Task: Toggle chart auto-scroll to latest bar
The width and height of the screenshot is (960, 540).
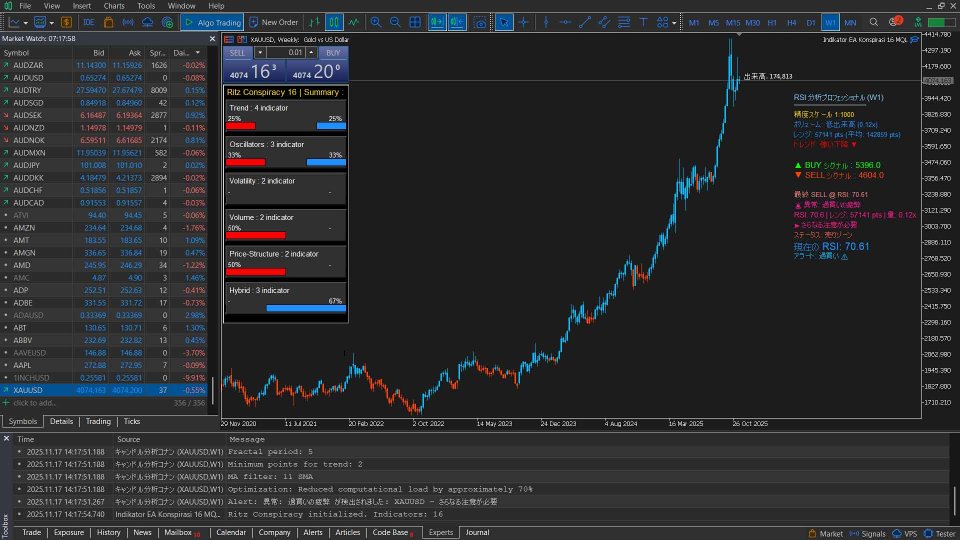Action: tap(437, 22)
